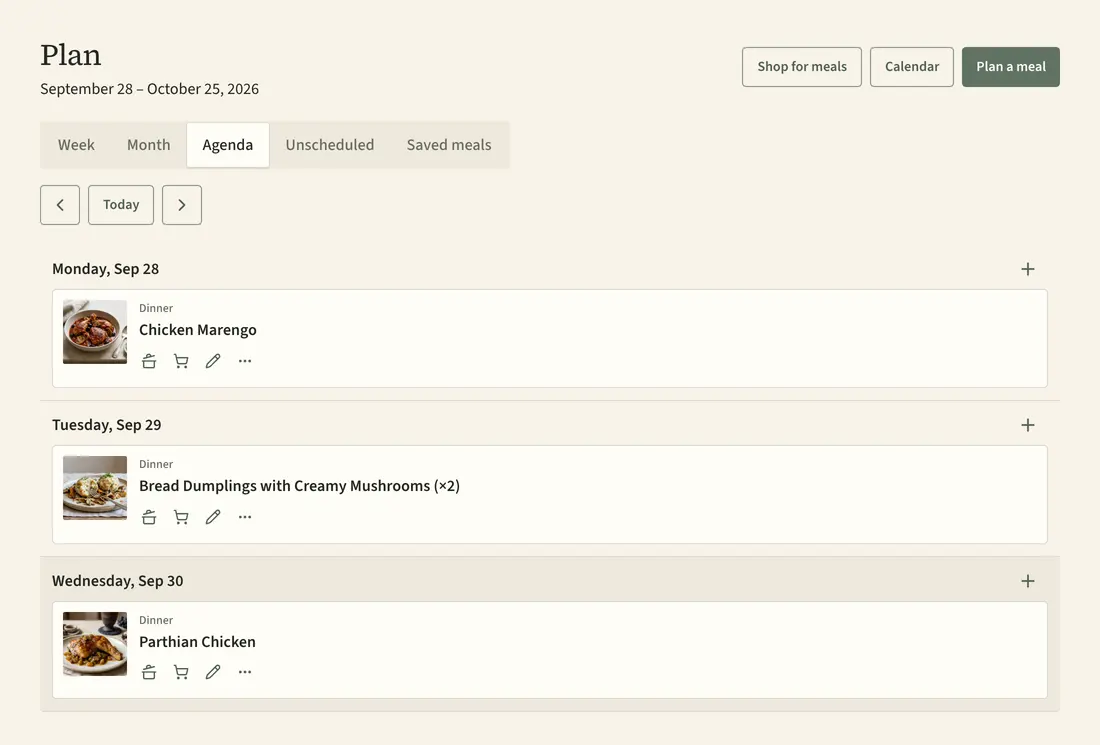This screenshot has width=1100, height=745.
Task: Select the Agenda tab
Action: pyautogui.click(x=228, y=145)
